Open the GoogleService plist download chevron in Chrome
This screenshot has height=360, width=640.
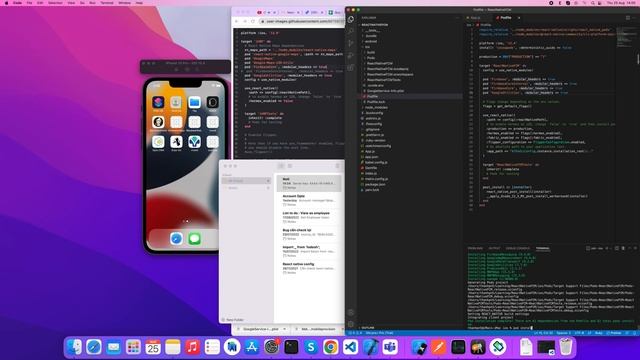(284, 329)
